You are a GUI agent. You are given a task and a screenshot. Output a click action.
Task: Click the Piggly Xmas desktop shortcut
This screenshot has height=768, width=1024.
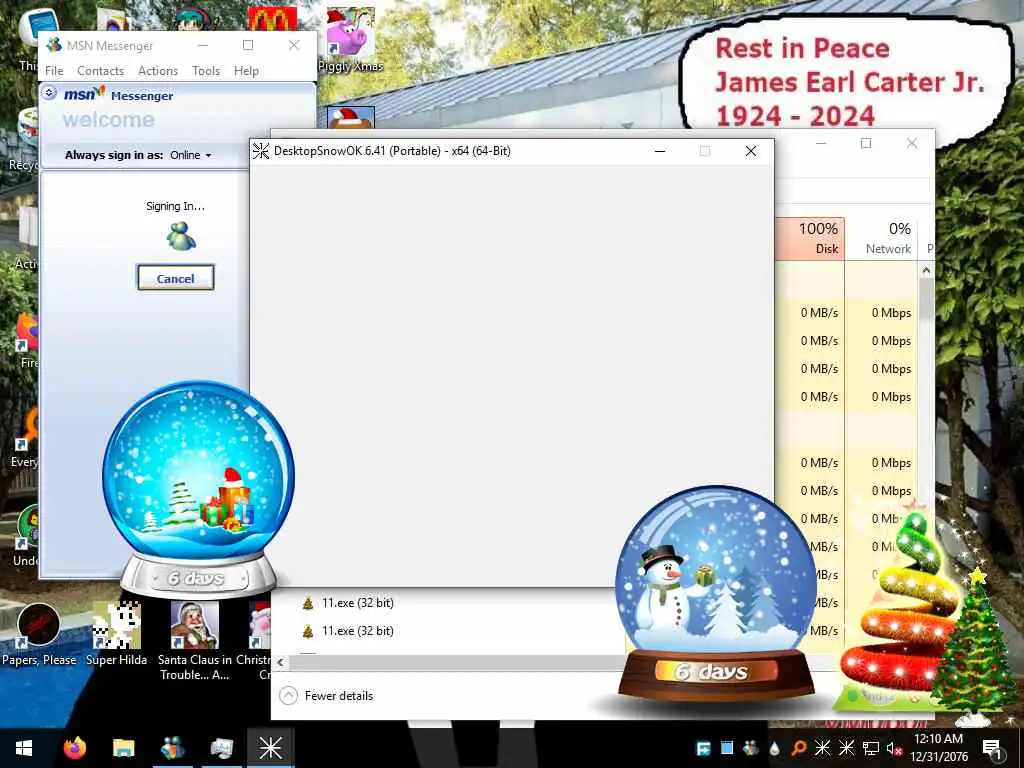[x=351, y=39]
